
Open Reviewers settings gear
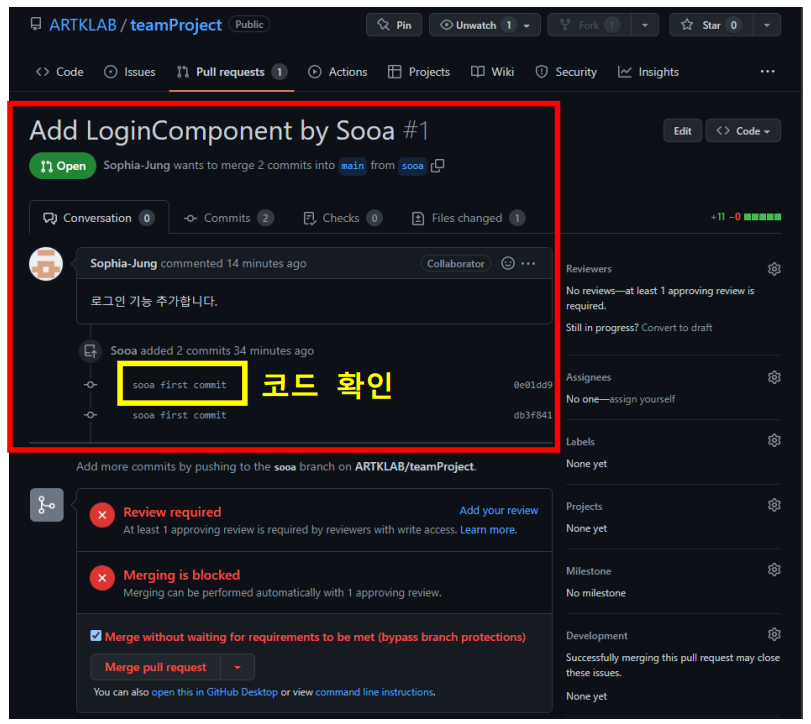click(774, 269)
